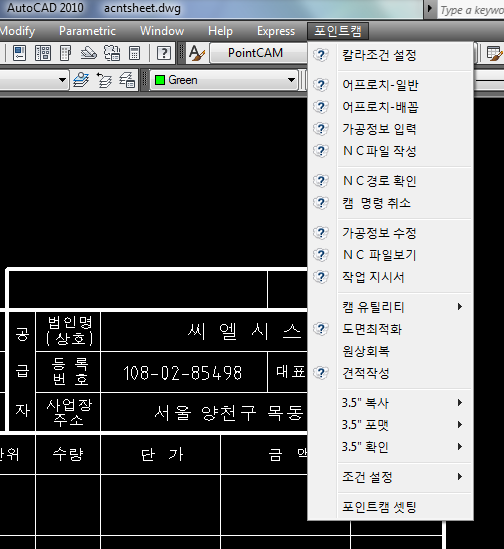Open the Tool Palettes icon

pos(65,53)
